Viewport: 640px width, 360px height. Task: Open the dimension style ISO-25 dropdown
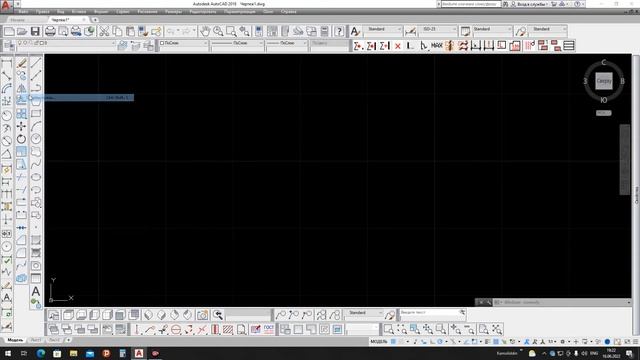tap(437, 29)
